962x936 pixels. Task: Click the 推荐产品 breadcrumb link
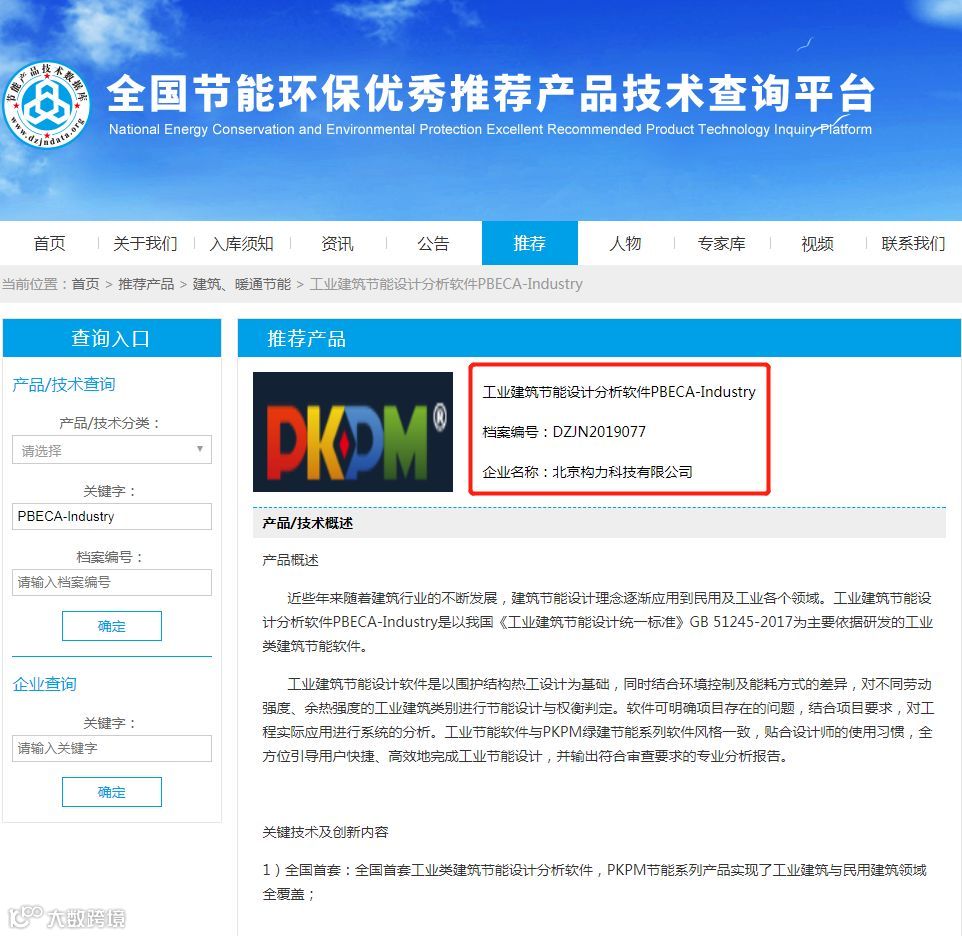(146, 284)
